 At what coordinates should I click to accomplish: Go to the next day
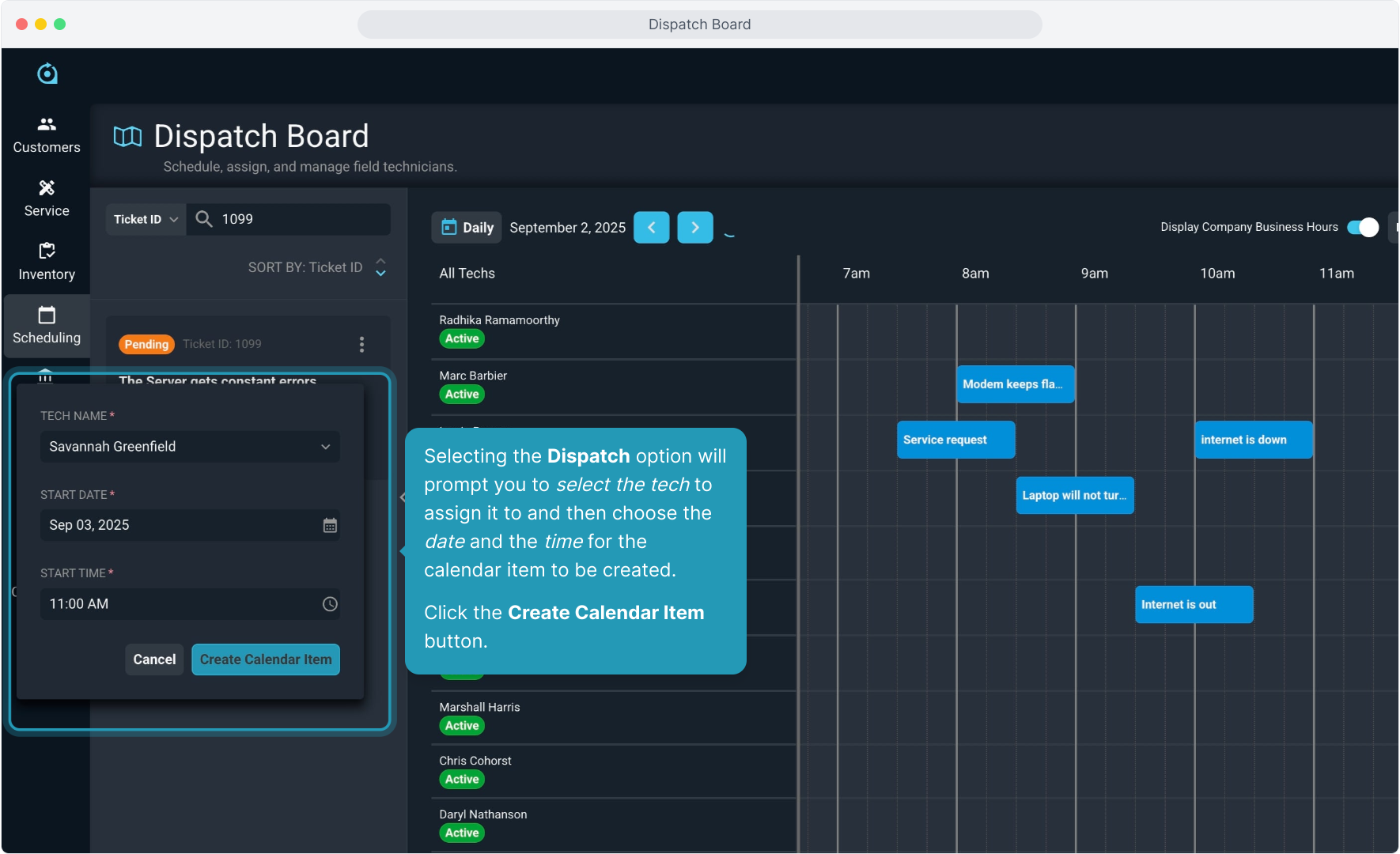(x=695, y=228)
